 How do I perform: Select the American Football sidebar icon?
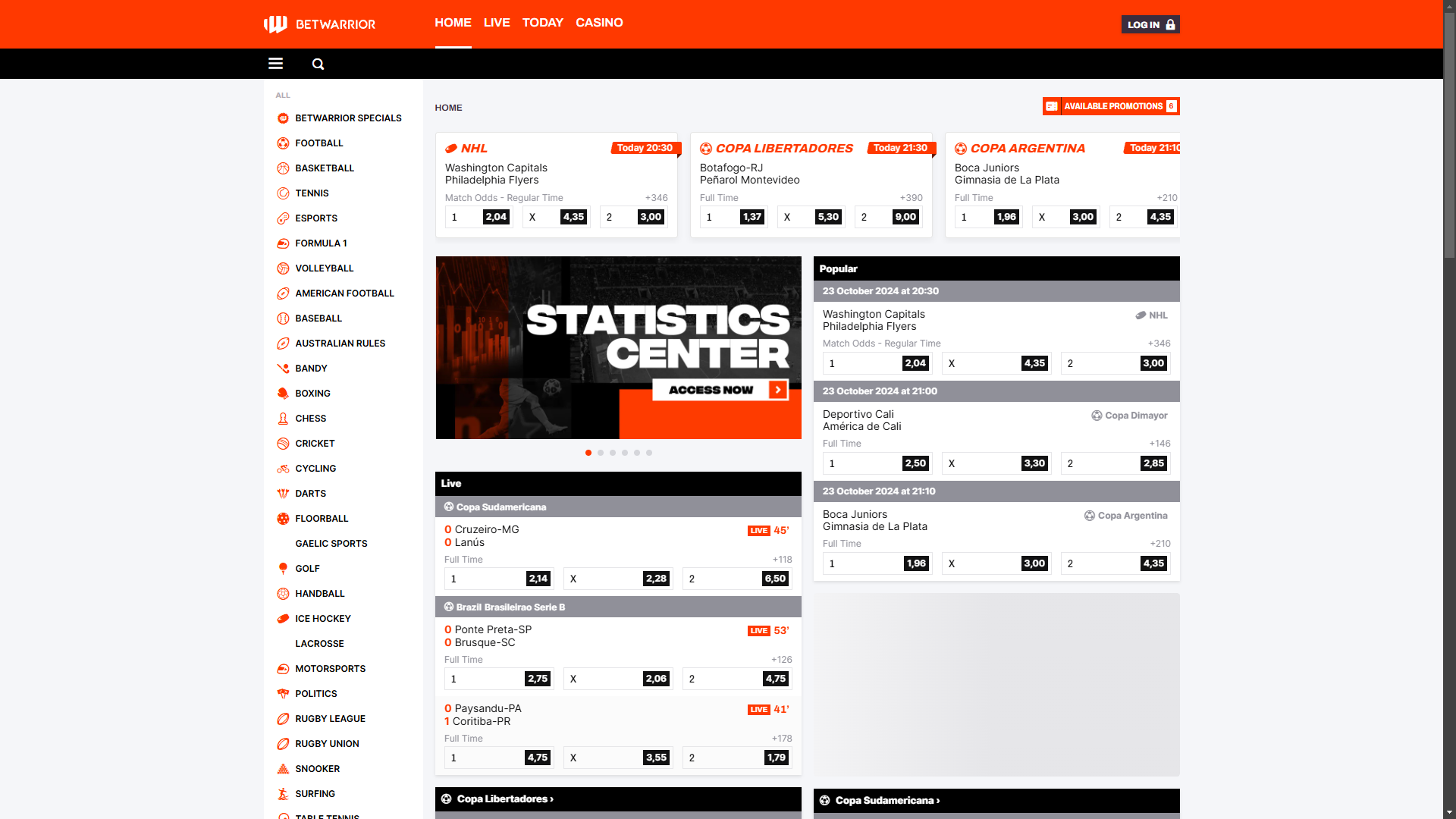pos(283,293)
